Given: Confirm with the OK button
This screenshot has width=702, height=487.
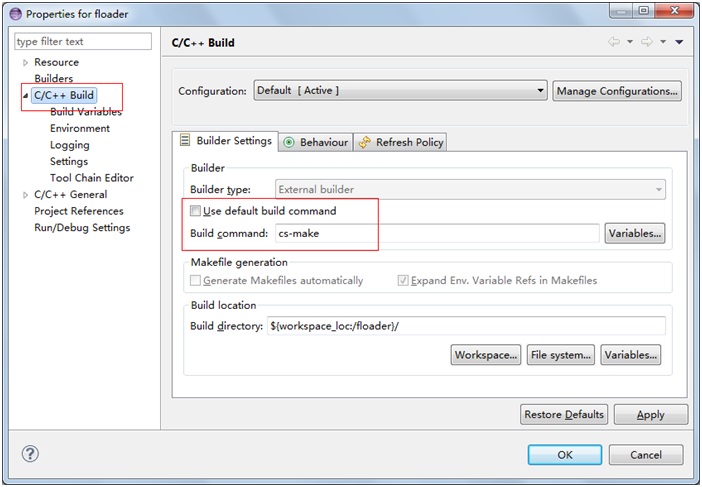Looking at the screenshot, I should [565, 455].
